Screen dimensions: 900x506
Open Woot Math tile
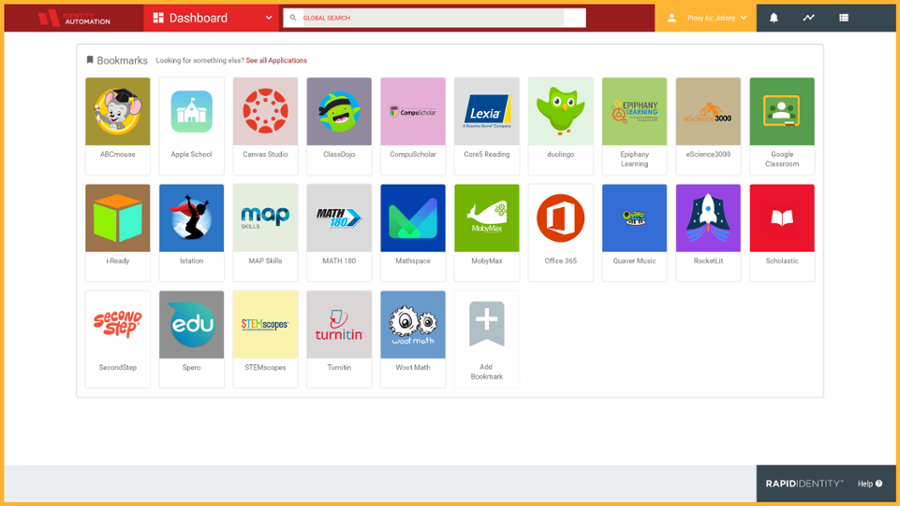[x=413, y=339]
